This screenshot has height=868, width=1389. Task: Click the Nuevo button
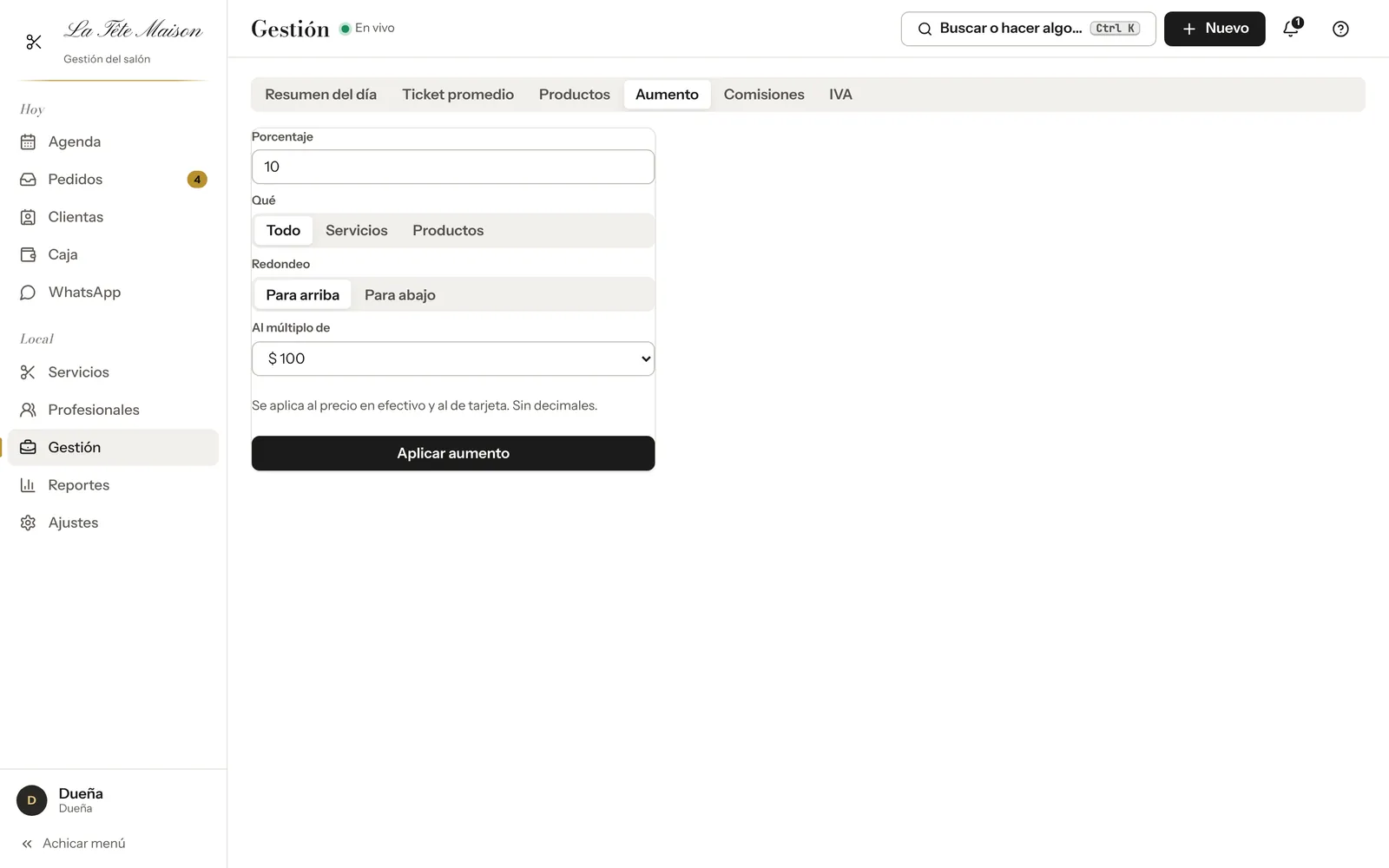(x=1215, y=29)
